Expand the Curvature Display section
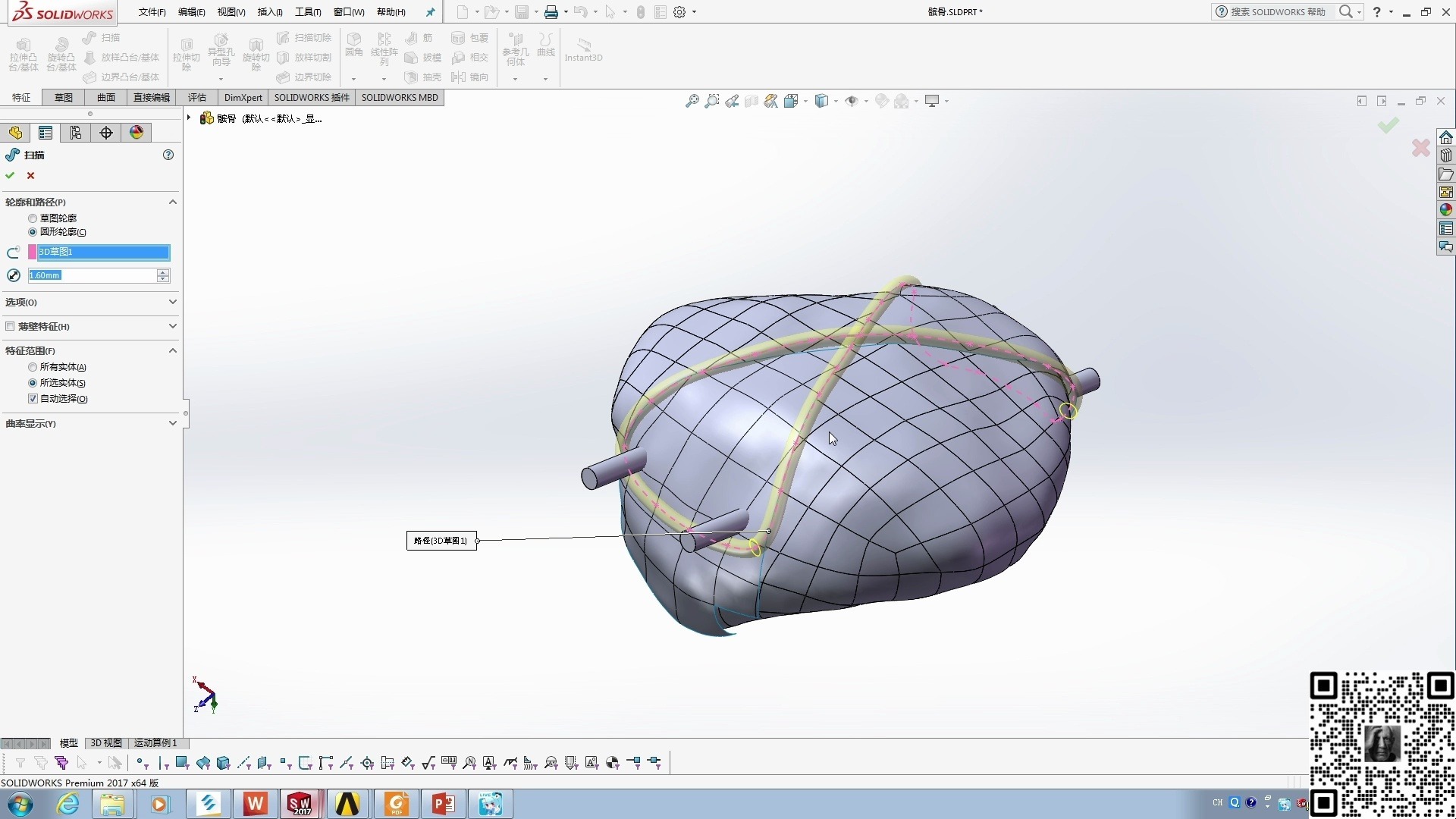1456x819 pixels. (172, 423)
